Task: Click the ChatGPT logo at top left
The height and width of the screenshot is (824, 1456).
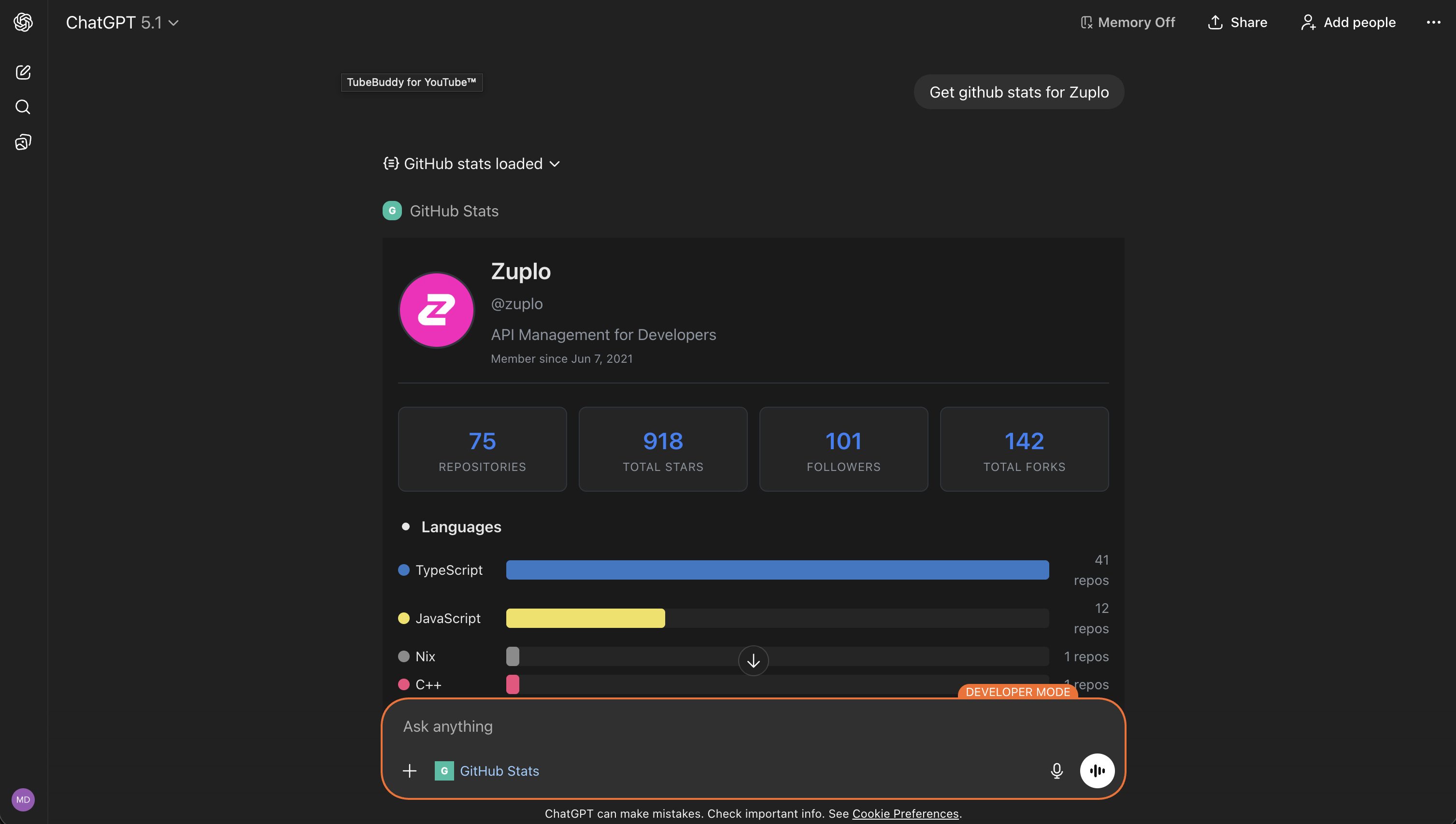Action: 23,22
